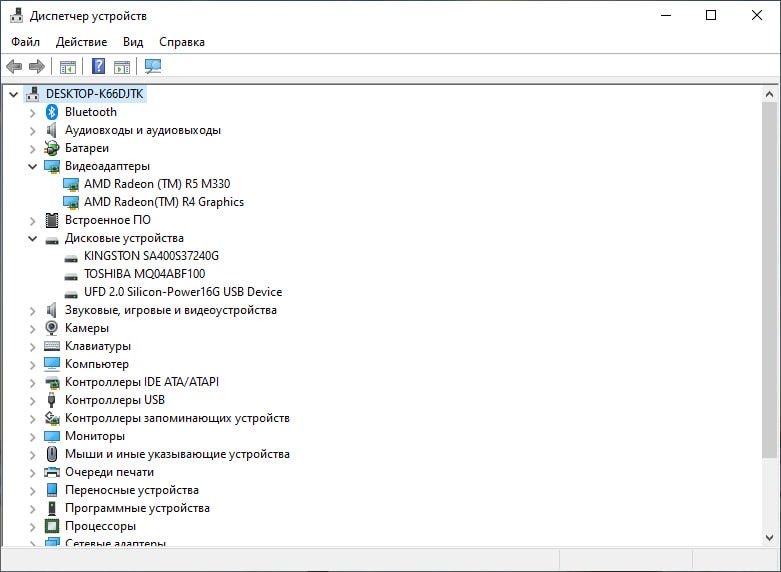Click the Компьютер monitor icon
The width and height of the screenshot is (781, 572).
(x=52, y=364)
